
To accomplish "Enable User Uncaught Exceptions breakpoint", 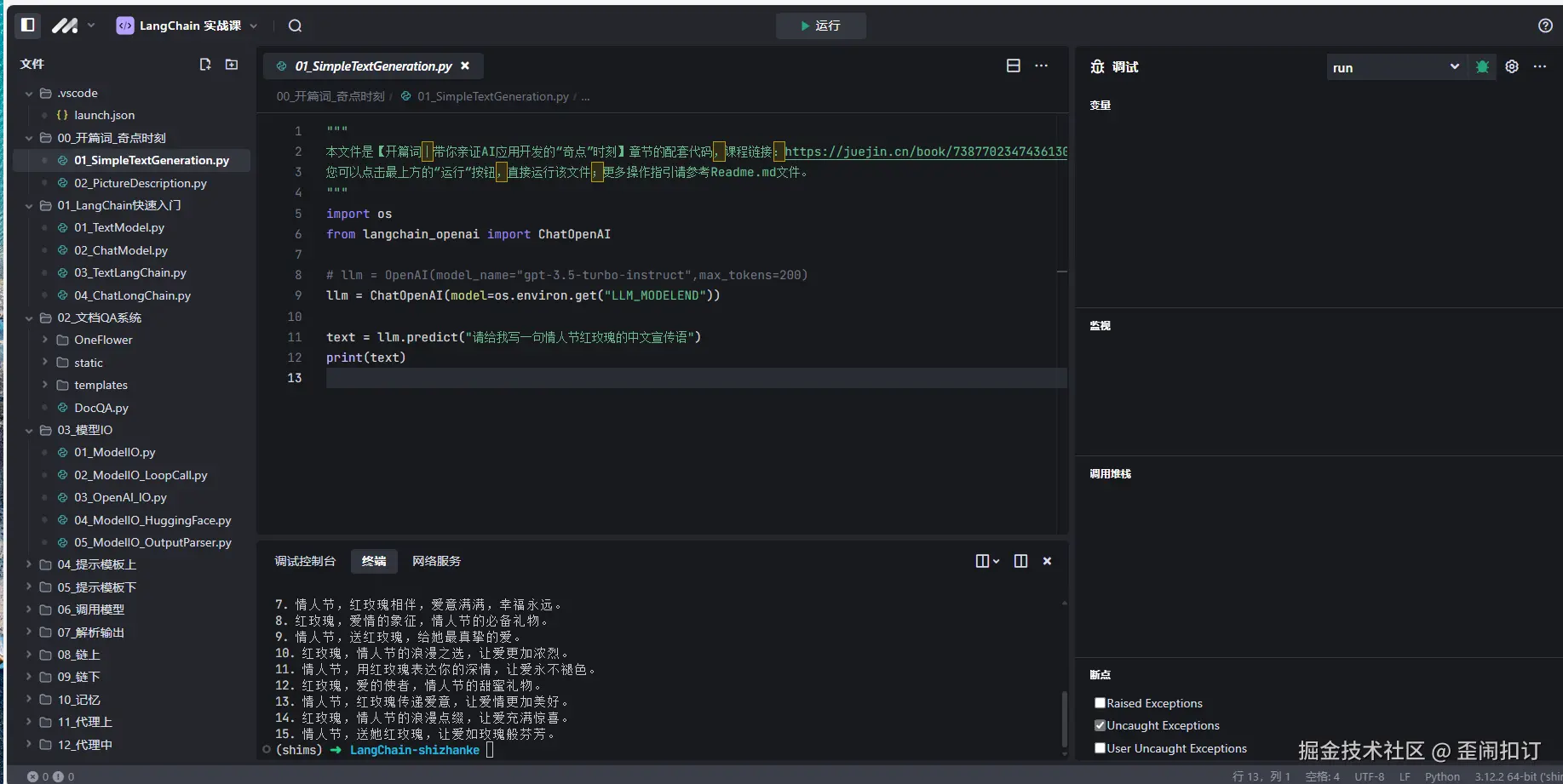I will (x=1100, y=748).
